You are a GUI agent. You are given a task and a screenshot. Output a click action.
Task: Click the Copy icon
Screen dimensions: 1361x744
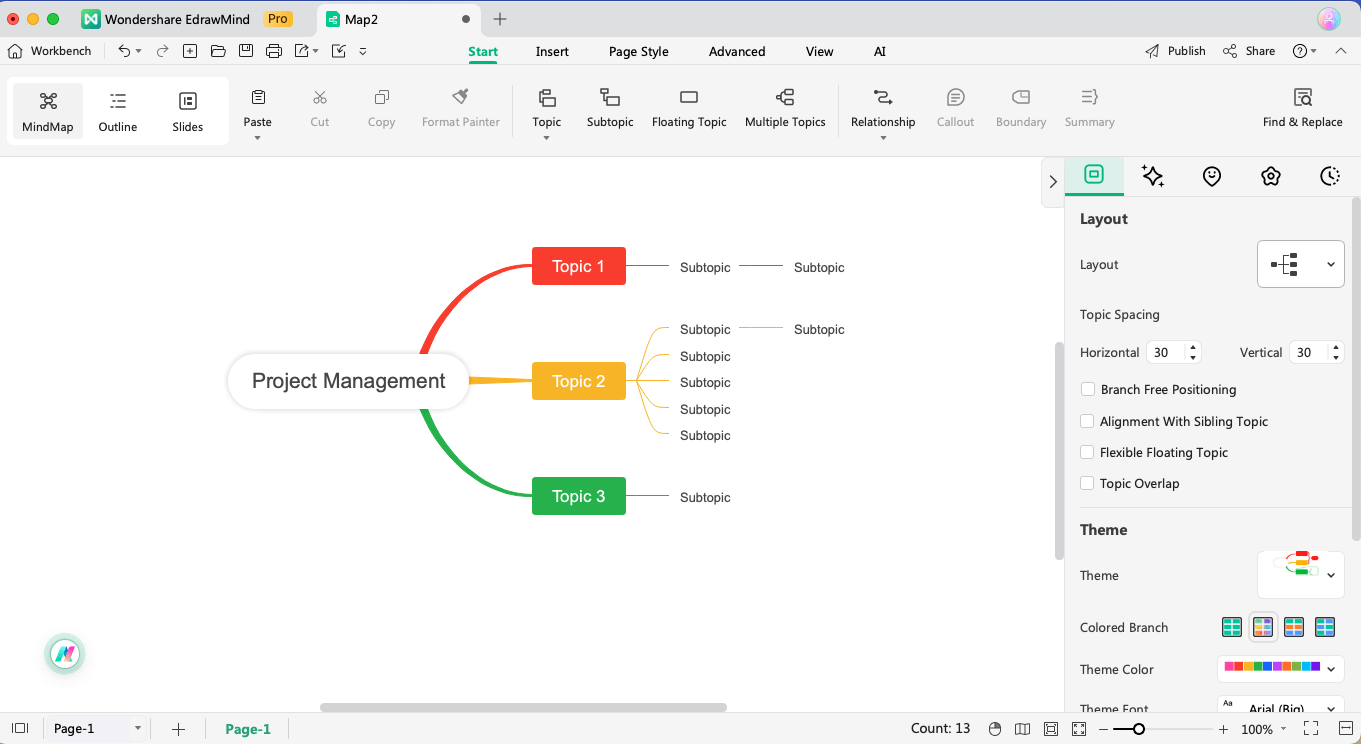pyautogui.click(x=382, y=98)
